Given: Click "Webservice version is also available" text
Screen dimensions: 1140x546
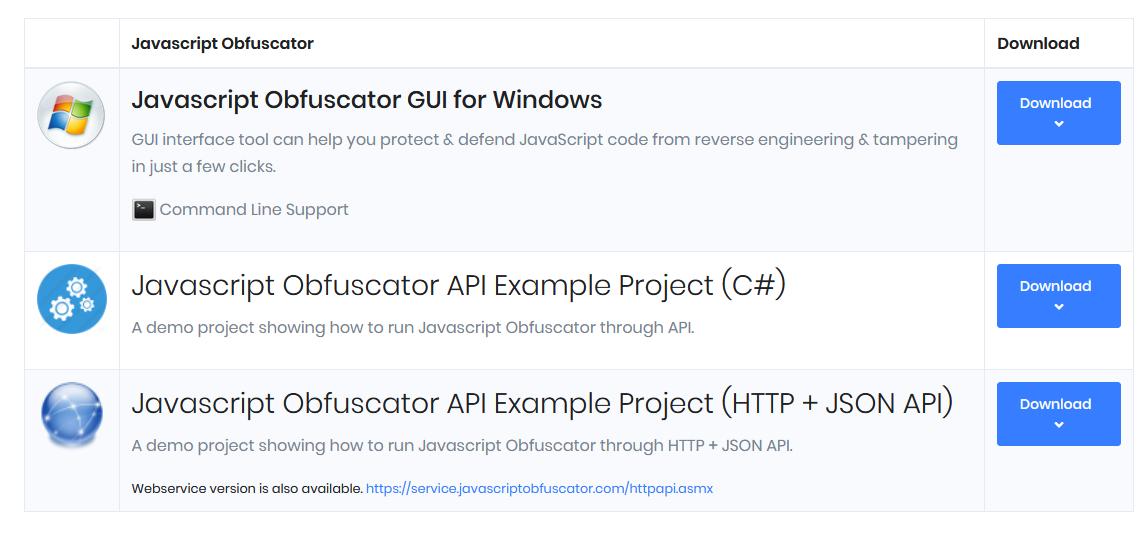Looking at the screenshot, I should pyautogui.click(x=247, y=489).
